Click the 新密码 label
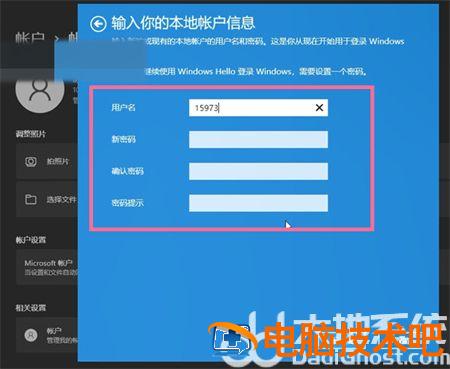The height and width of the screenshot is (369, 450). pyautogui.click(x=123, y=139)
